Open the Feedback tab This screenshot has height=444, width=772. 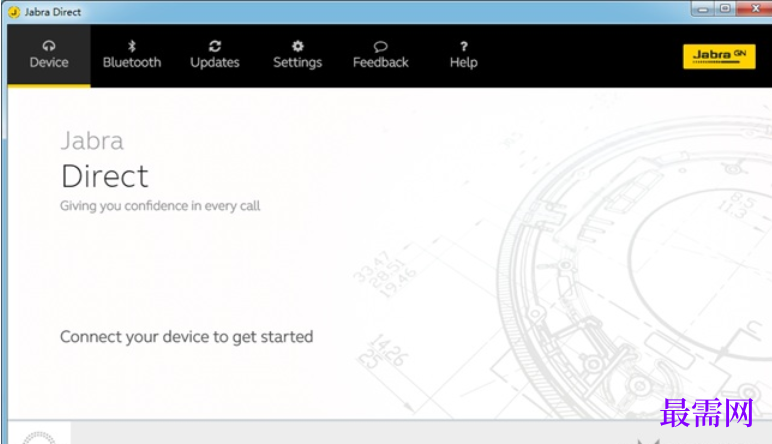point(381,55)
